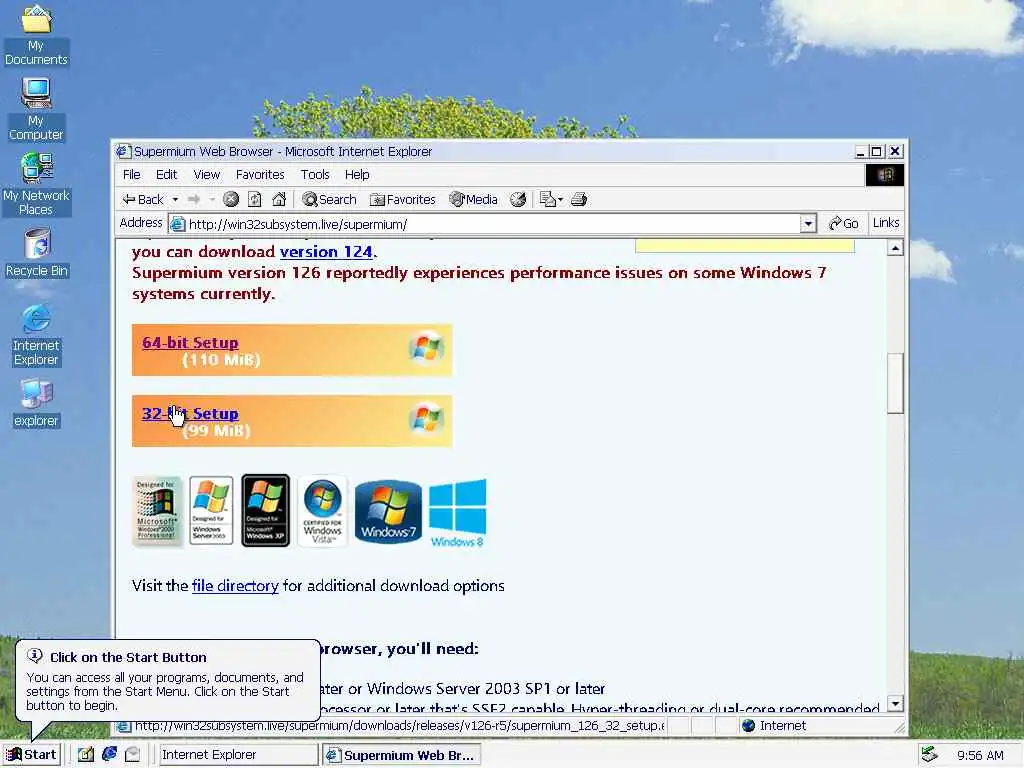The height and width of the screenshot is (768, 1024).
Task: Click the info icon in Start balloon tip
Action: tap(35, 656)
